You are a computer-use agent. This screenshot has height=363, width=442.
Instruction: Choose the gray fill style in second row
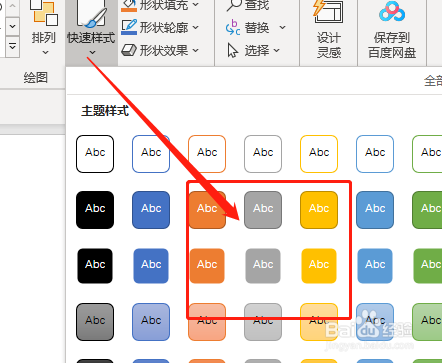(x=263, y=210)
